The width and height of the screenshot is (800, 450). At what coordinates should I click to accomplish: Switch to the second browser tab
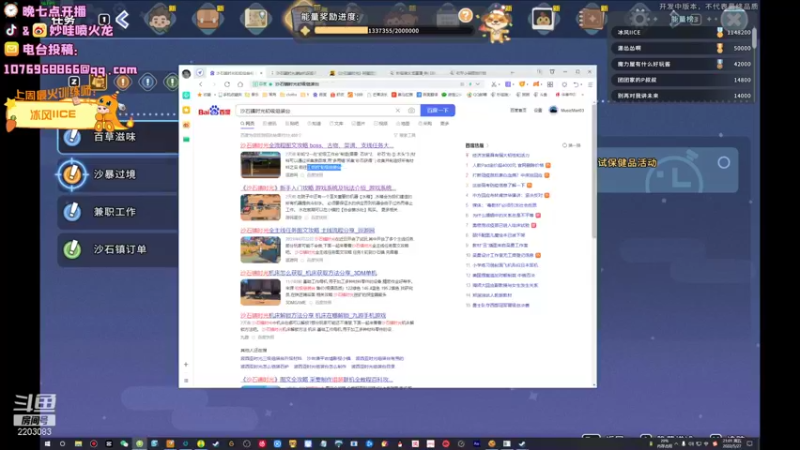coord(295,73)
